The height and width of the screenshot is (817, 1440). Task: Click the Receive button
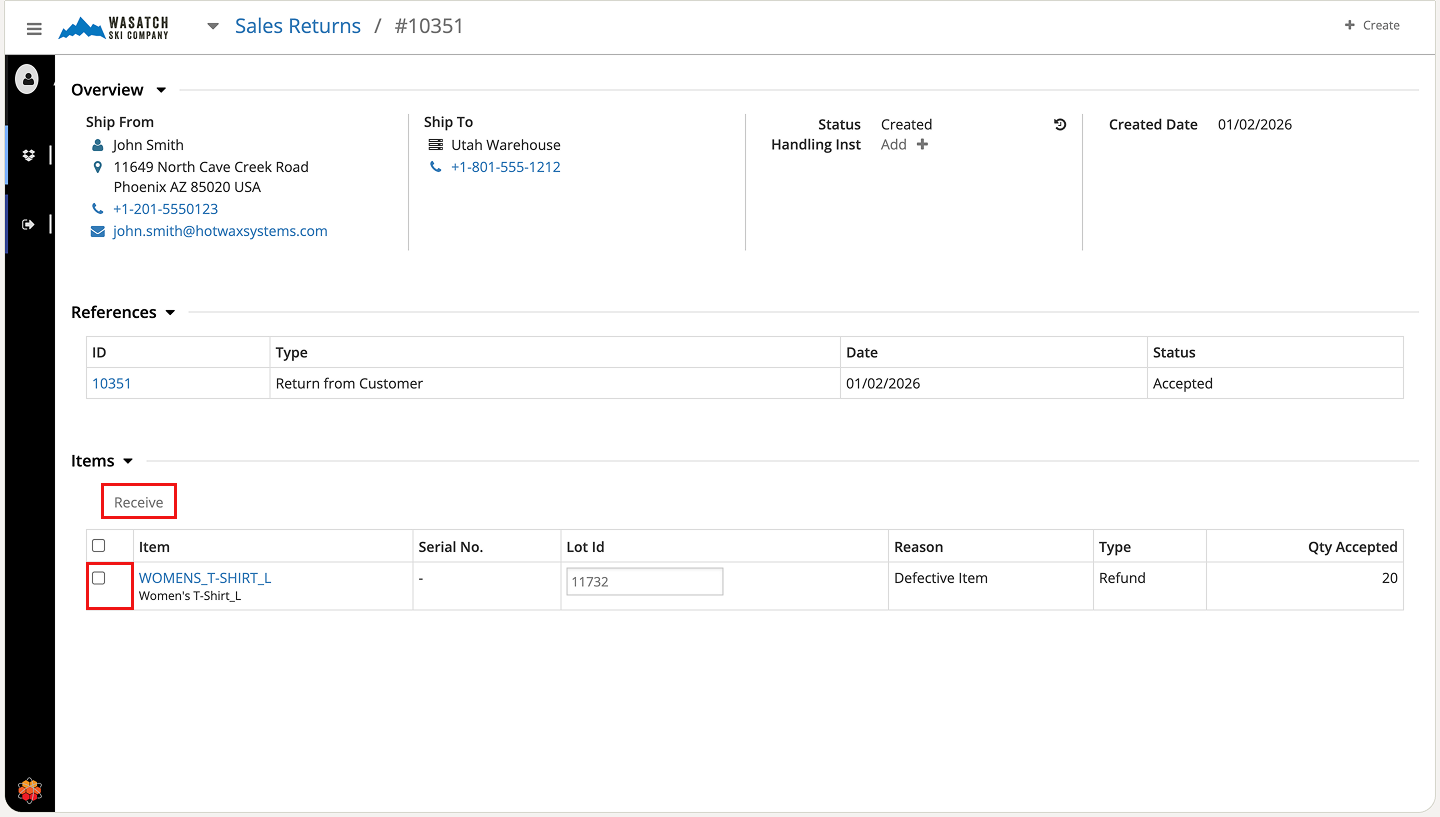tap(139, 502)
